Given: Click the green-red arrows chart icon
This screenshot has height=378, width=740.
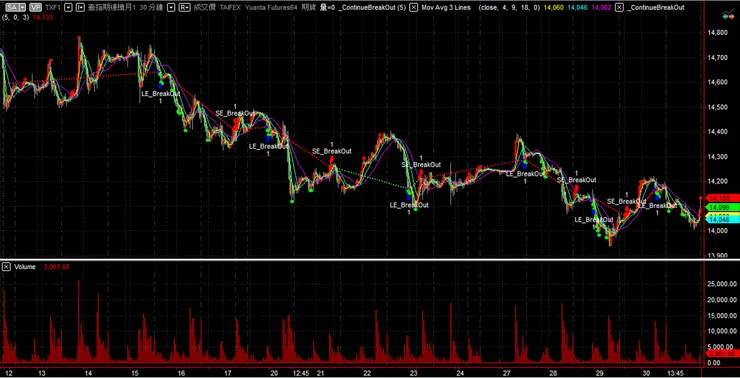Looking at the screenshot, I should point(727,15).
